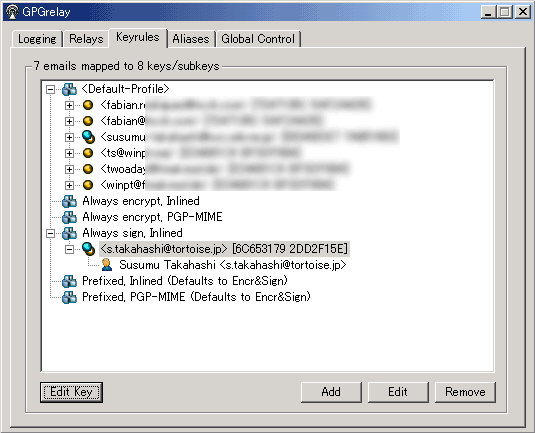
Task: Click the GPGrelay title bar app icon
Action: coord(13,12)
